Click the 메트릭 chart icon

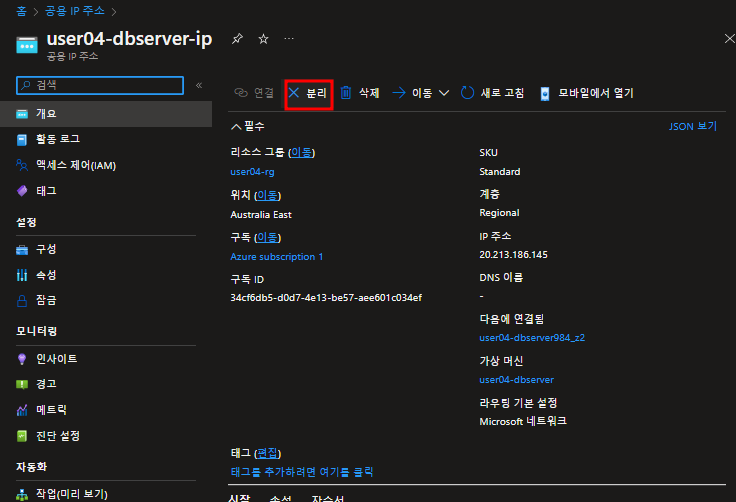coord(22,410)
